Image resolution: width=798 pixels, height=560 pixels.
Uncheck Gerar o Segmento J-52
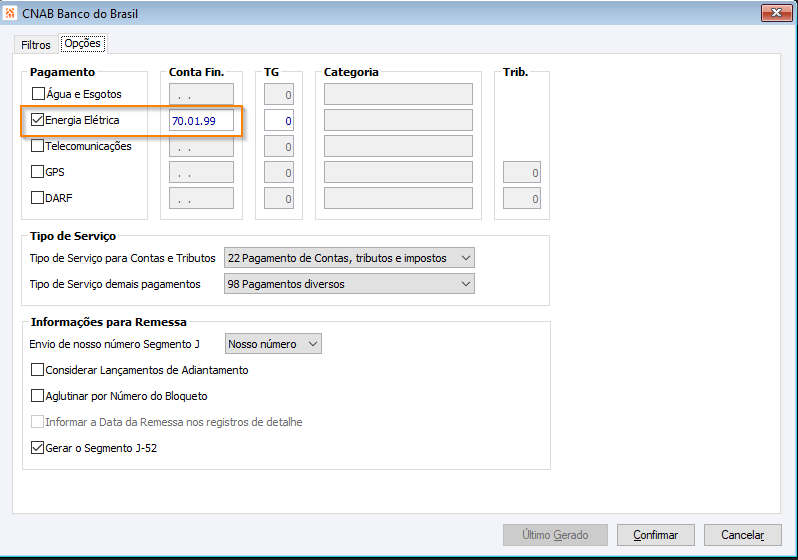pyautogui.click(x=38, y=447)
